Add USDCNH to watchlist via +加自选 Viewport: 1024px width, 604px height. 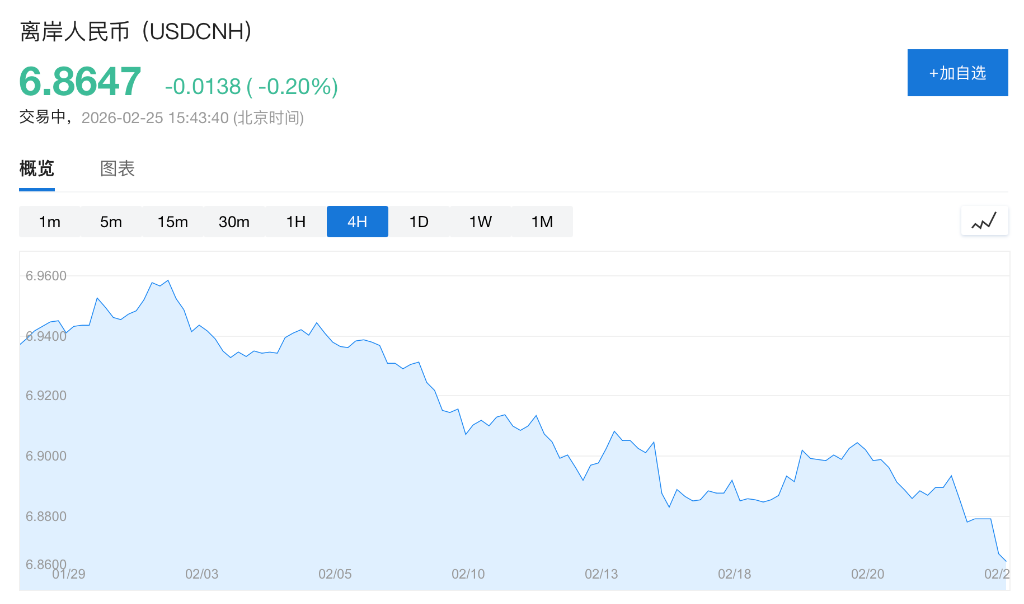pos(957,73)
